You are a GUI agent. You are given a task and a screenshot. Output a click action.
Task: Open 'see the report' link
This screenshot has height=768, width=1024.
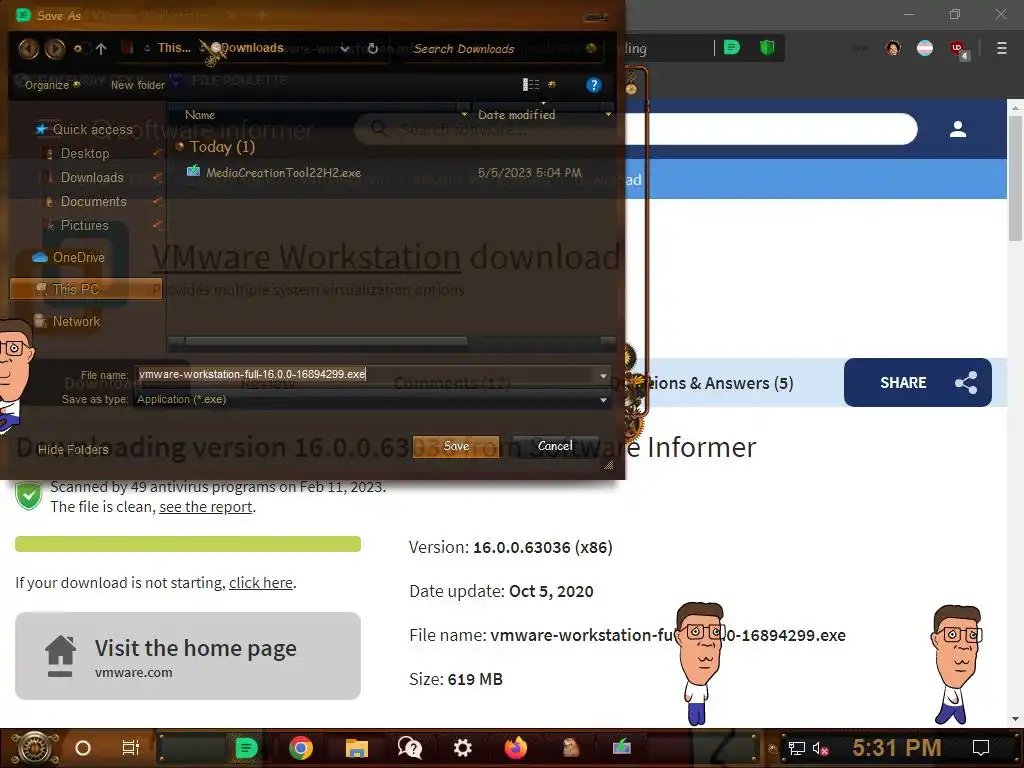[x=205, y=507]
